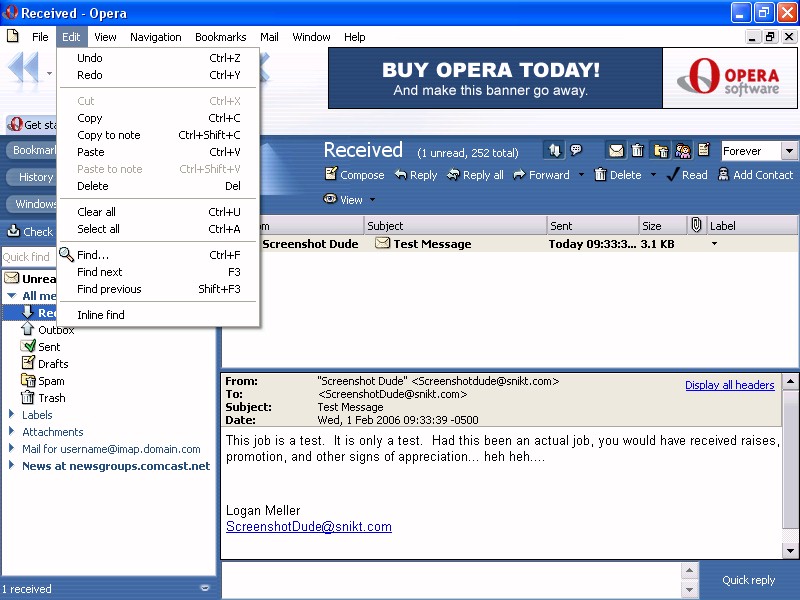This screenshot has height=600, width=800.
Task: Open the Navigation menu
Action: pos(156,37)
